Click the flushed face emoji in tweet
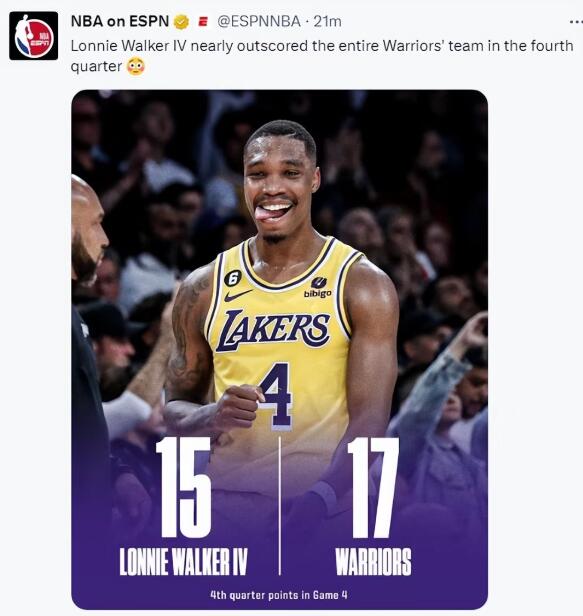This screenshot has height=616, width=583. pos(136,66)
